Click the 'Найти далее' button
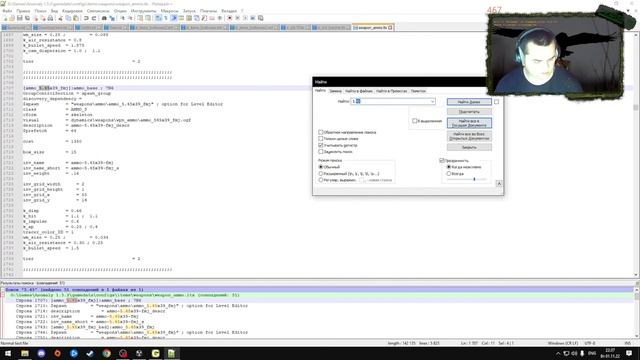 469,102
